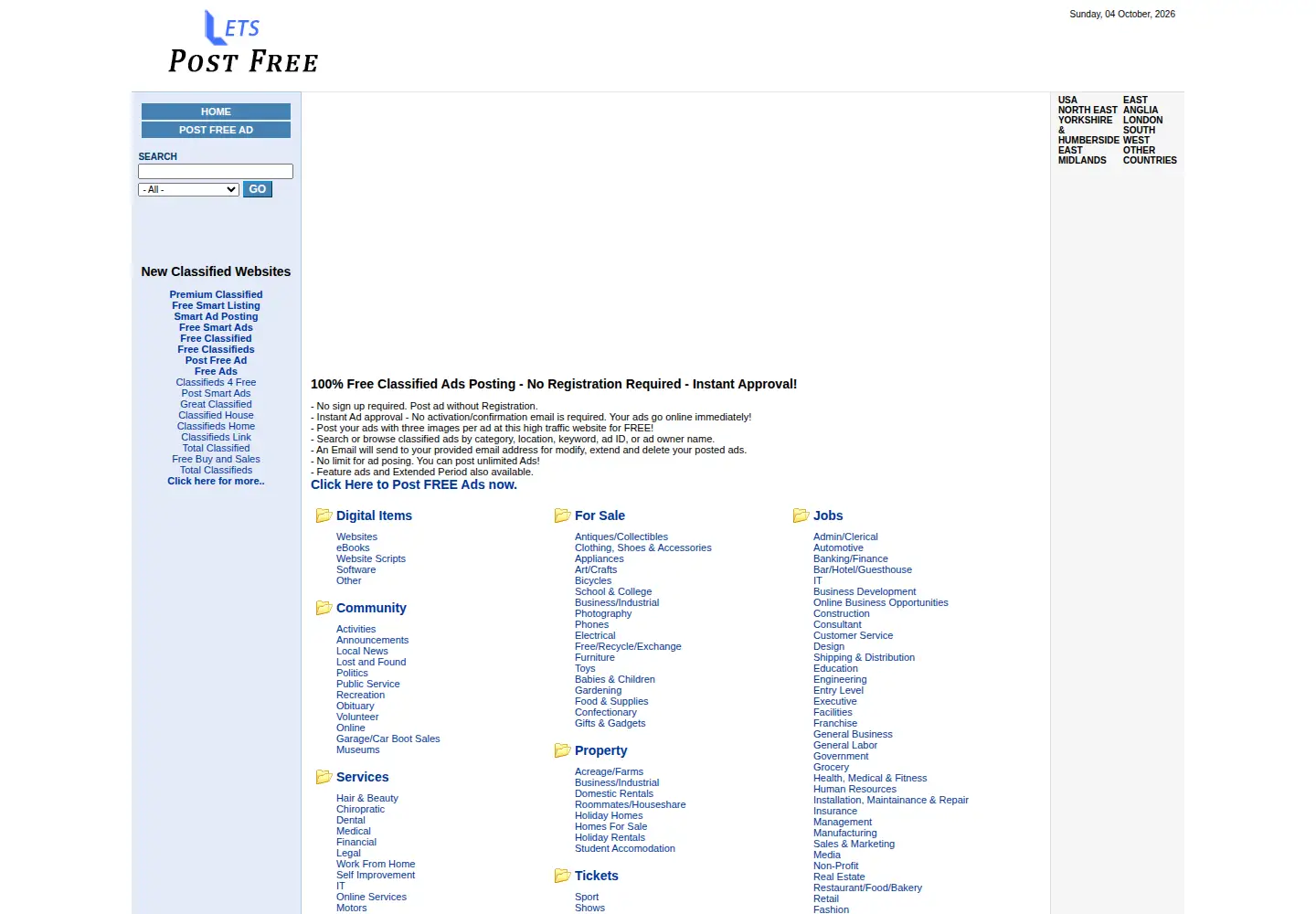Browse the Sport tickets subcategory
This screenshot has width=1316, height=914.
[587, 897]
